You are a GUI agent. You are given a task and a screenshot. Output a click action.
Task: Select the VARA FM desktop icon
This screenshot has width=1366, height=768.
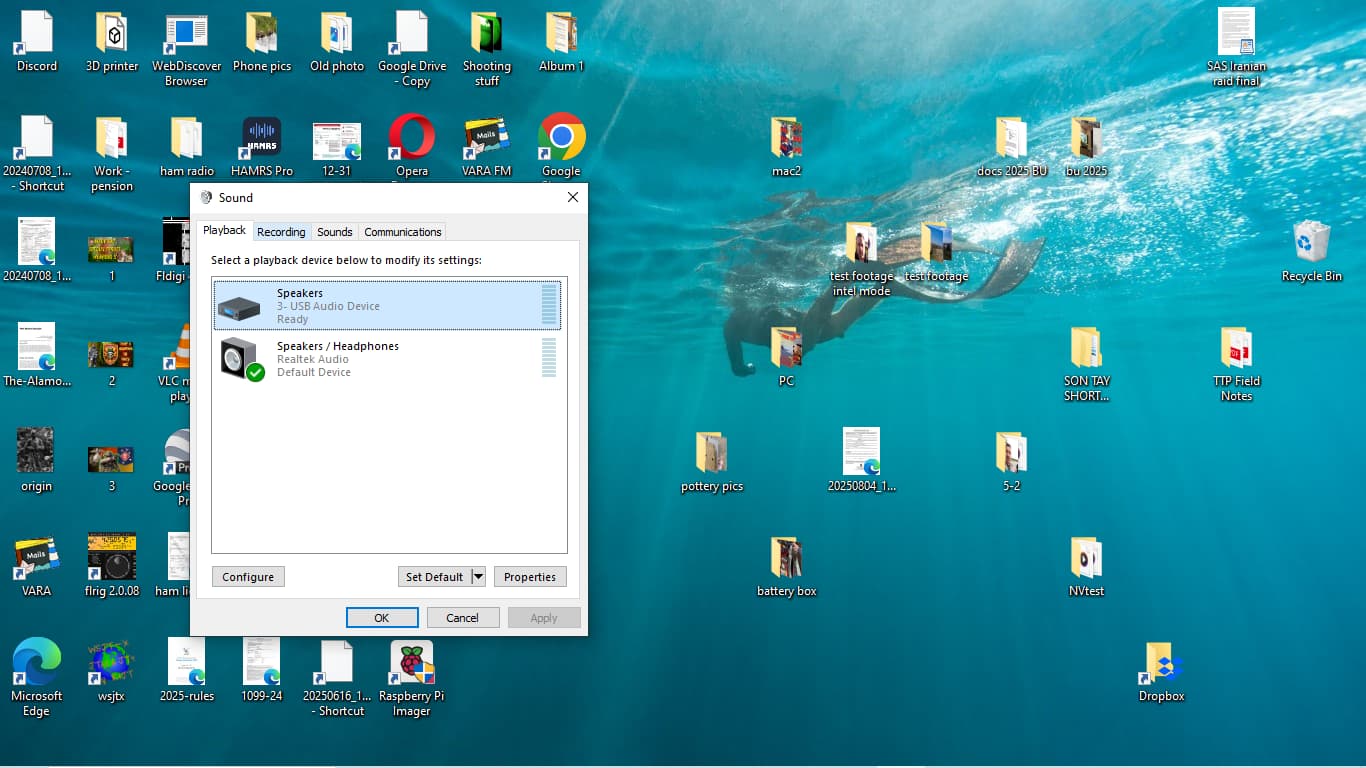point(486,138)
